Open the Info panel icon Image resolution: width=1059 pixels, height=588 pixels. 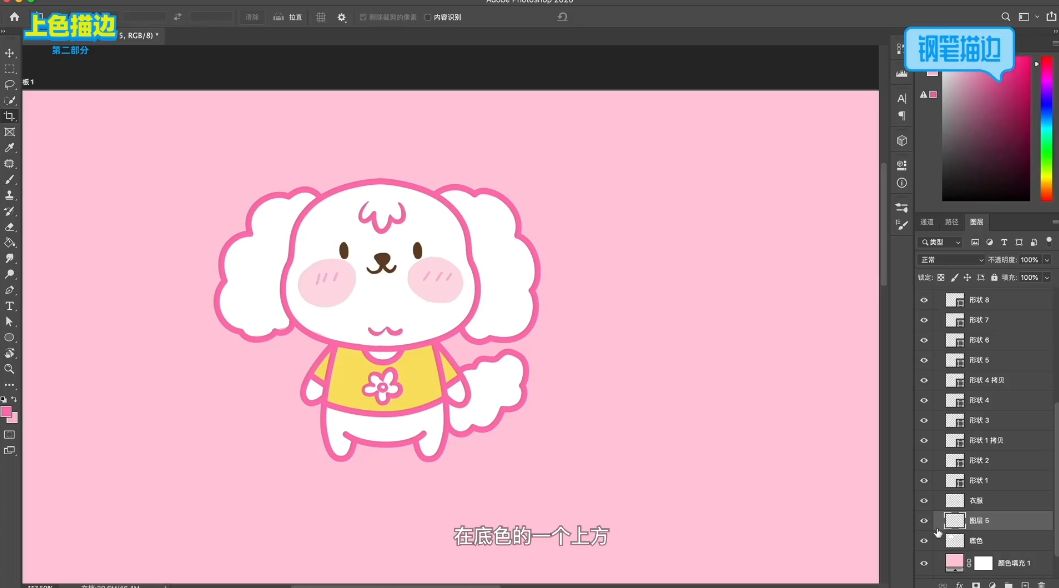pos(902,183)
